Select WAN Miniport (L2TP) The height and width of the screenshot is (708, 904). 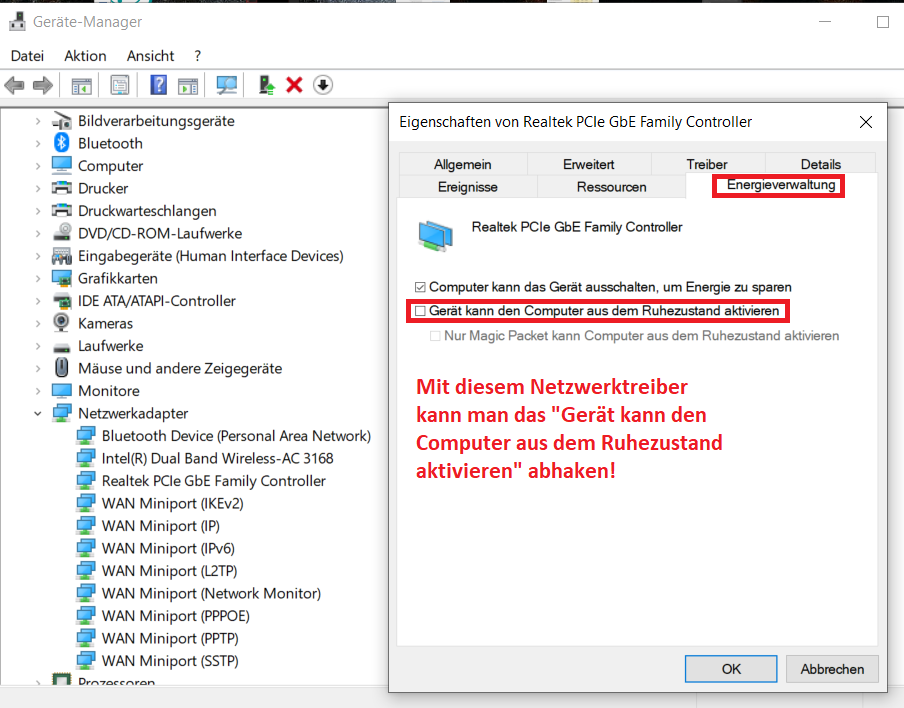pos(169,571)
